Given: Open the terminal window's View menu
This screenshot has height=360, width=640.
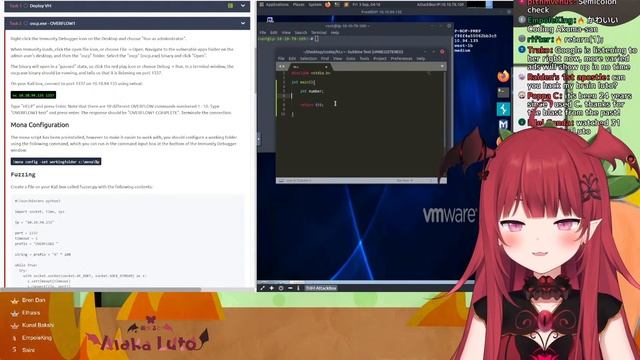Looking at the screenshot, I should point(286,33).
